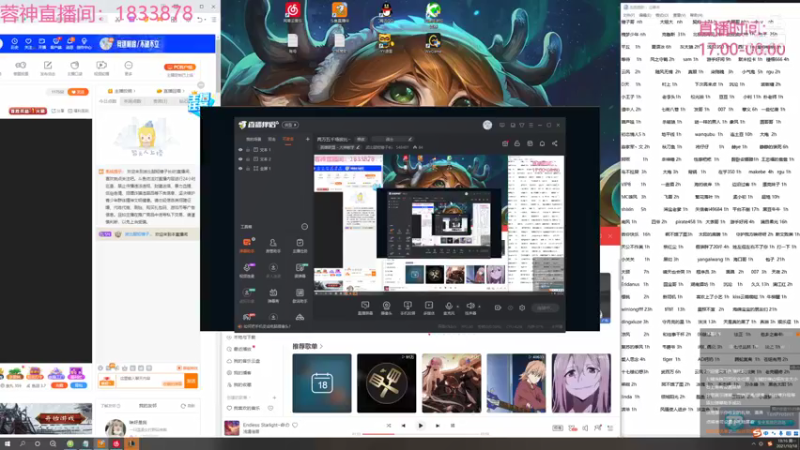Open the Endless Starlight album art thumbnail
800x450 pixels.
232,428
